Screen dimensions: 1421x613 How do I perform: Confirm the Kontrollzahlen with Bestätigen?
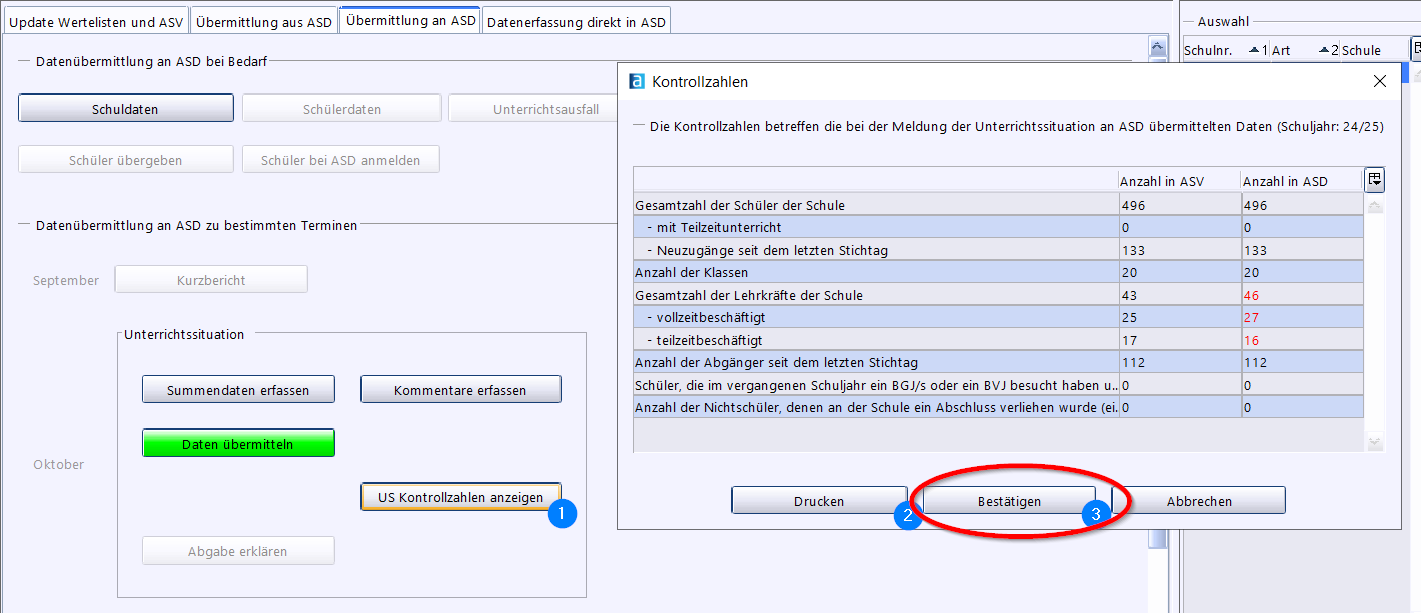(x=1009, y=501)
